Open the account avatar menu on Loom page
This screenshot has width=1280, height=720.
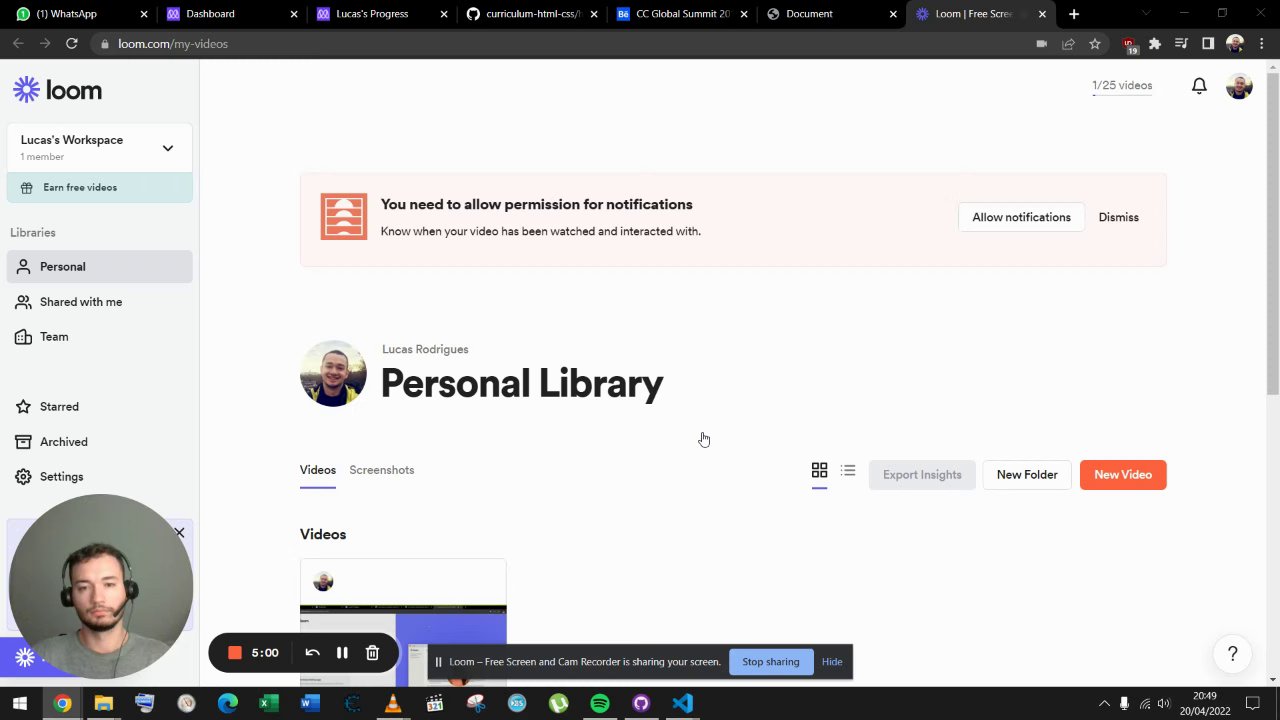1239,86
